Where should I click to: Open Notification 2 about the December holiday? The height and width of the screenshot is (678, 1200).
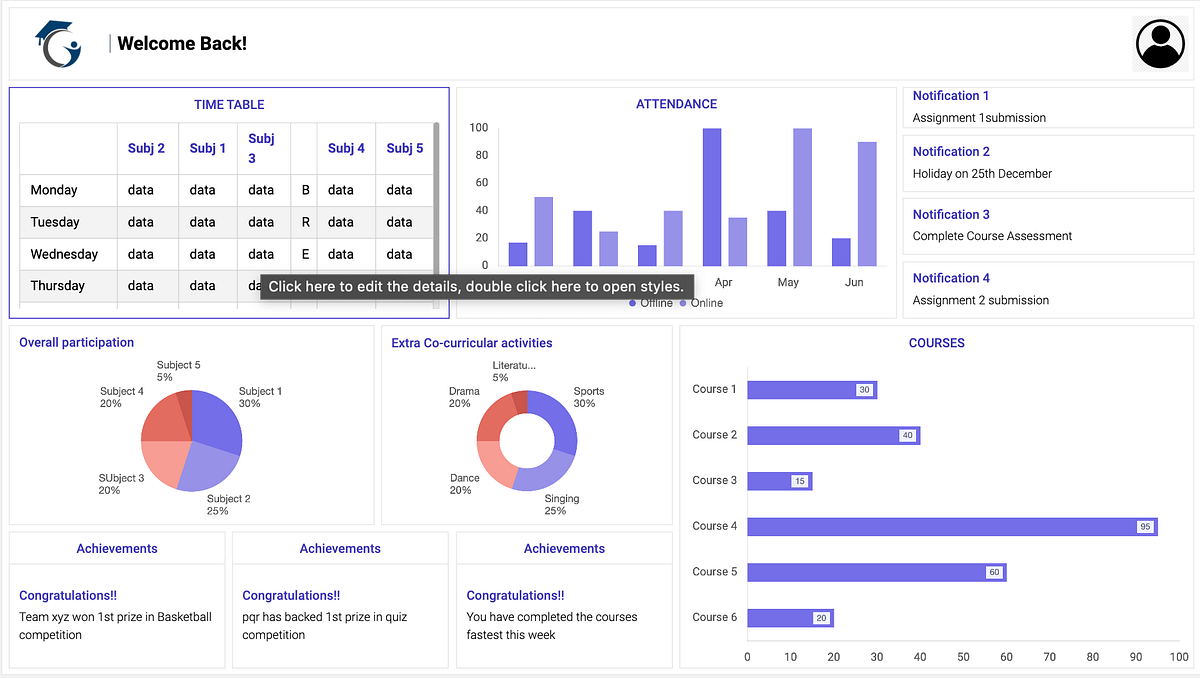coord(1047,162)
